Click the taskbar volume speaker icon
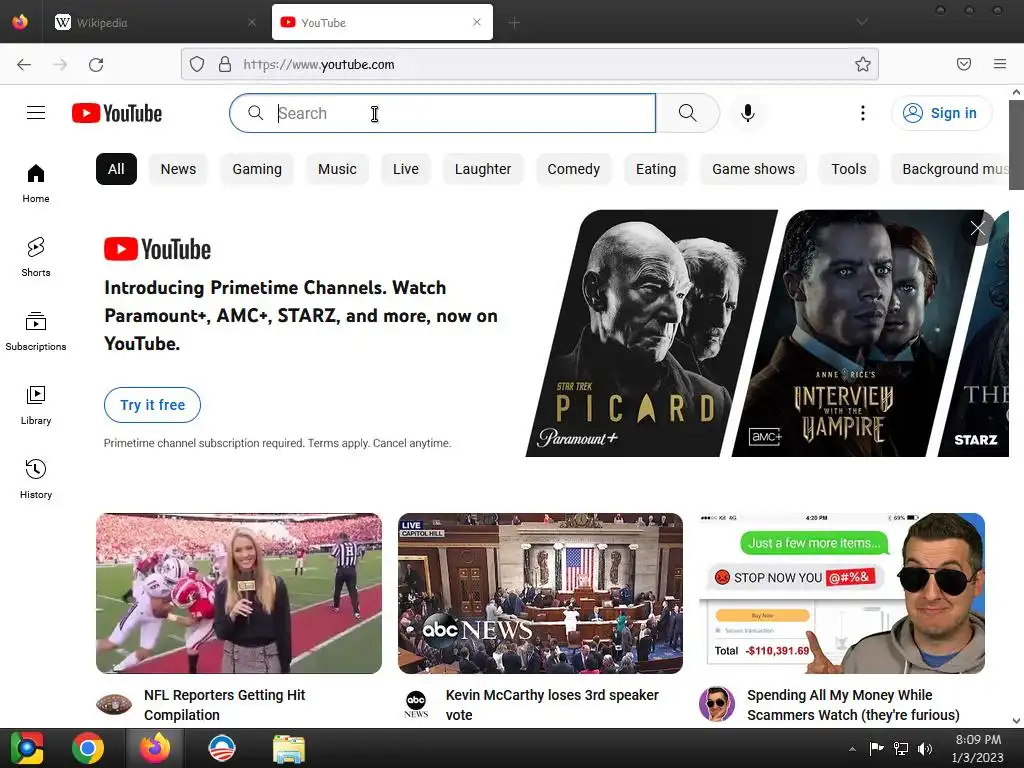 click(x=925, y=748)
